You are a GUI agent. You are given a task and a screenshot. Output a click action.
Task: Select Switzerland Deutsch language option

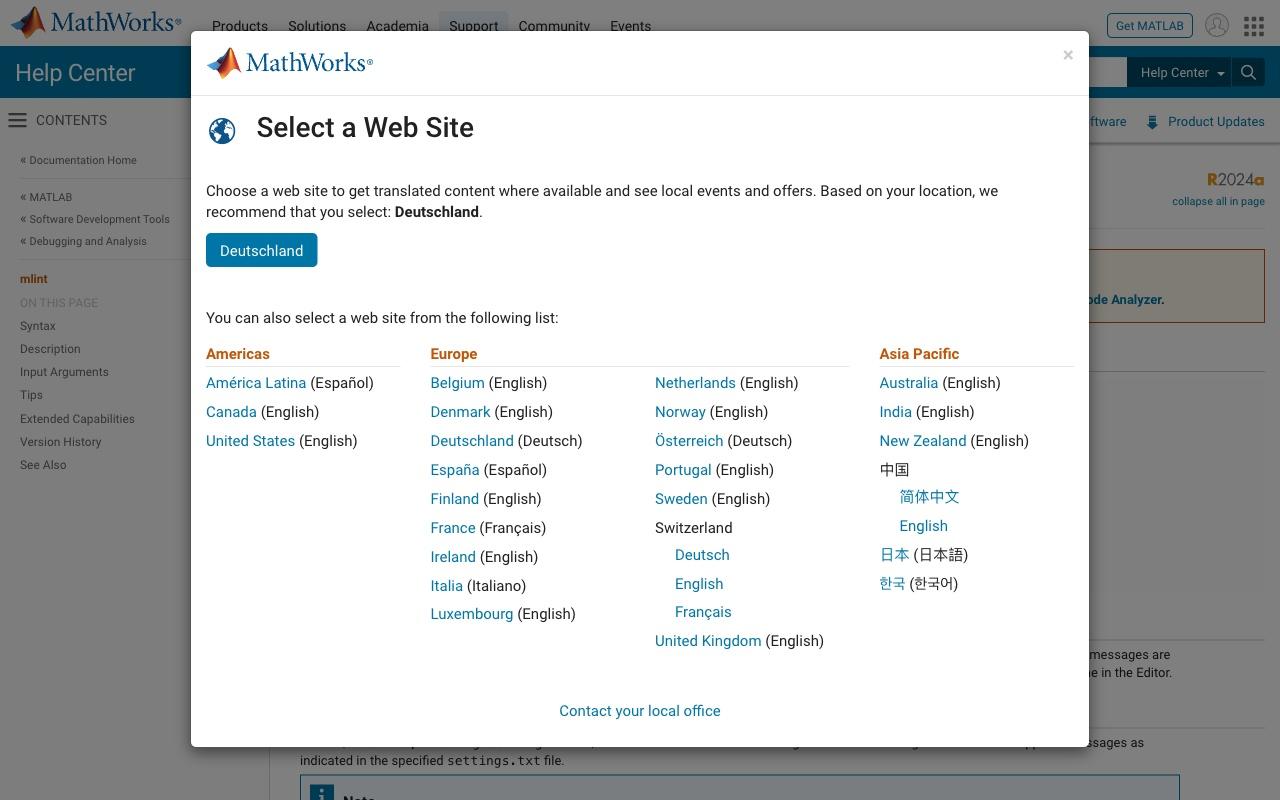[702, 555]
